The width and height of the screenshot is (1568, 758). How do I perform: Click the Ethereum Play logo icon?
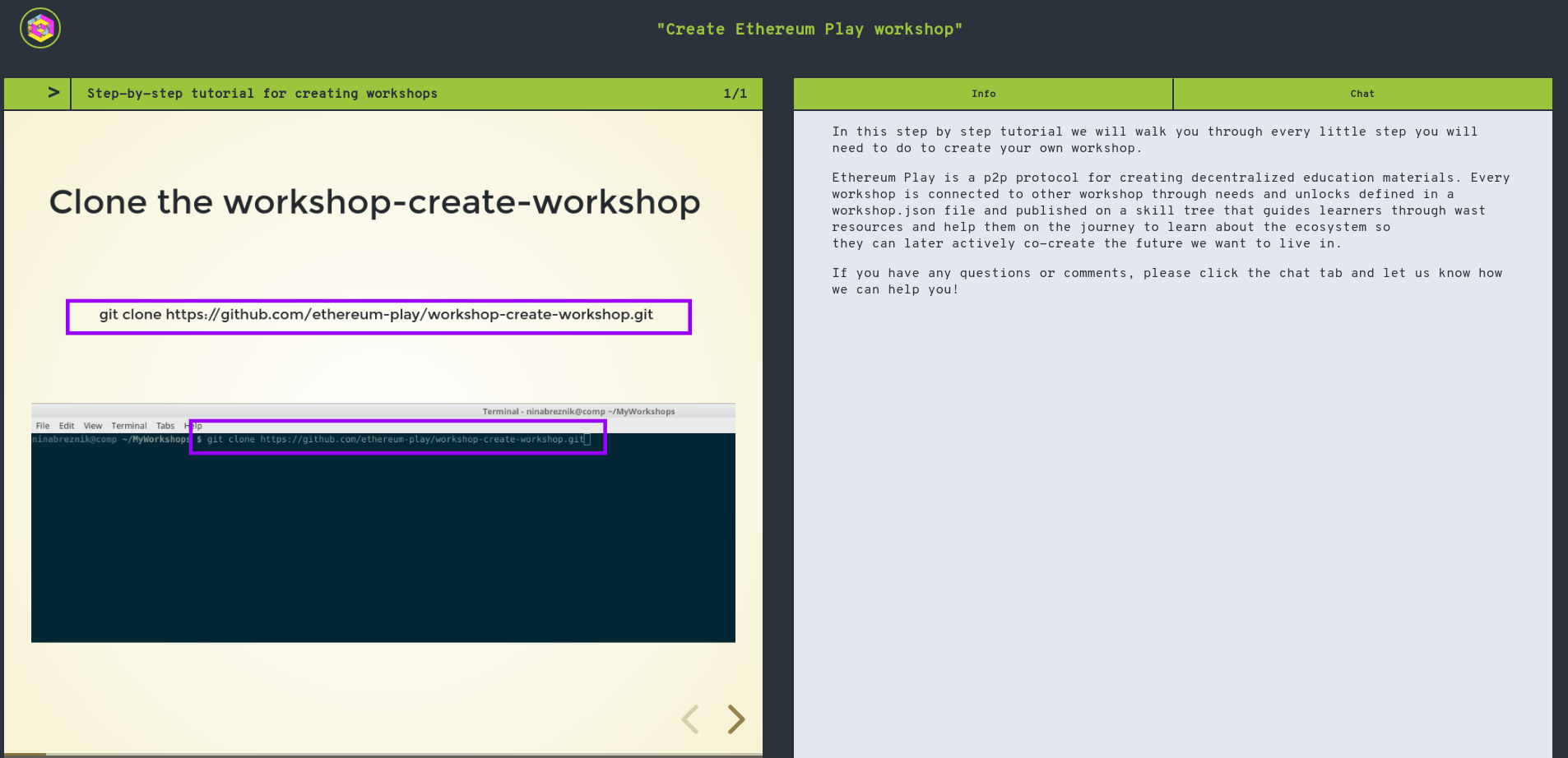pos(40,28)
